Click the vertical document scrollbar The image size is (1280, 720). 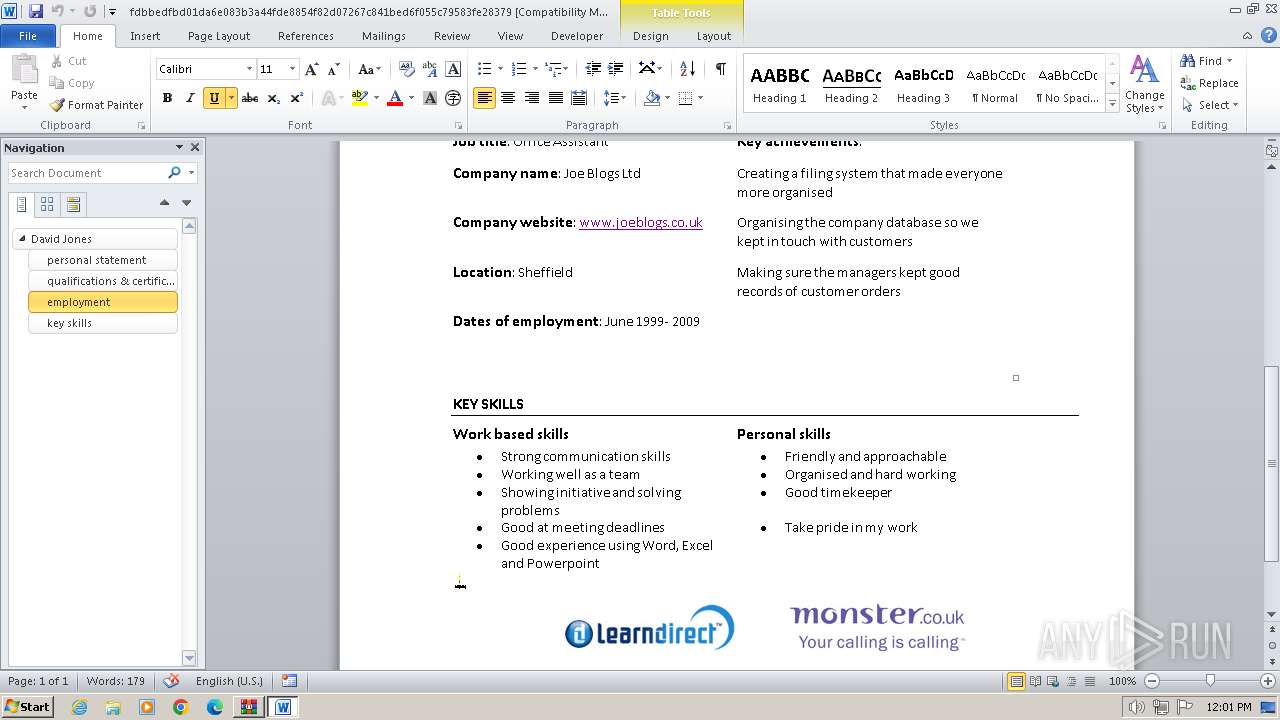coord(1271,463)
